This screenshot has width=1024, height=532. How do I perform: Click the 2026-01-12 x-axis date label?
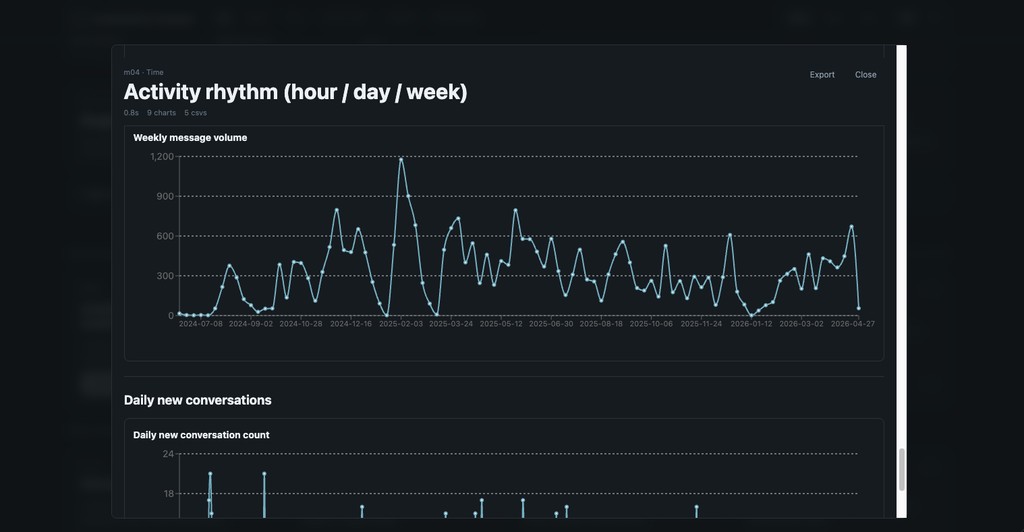pos(751,324)
